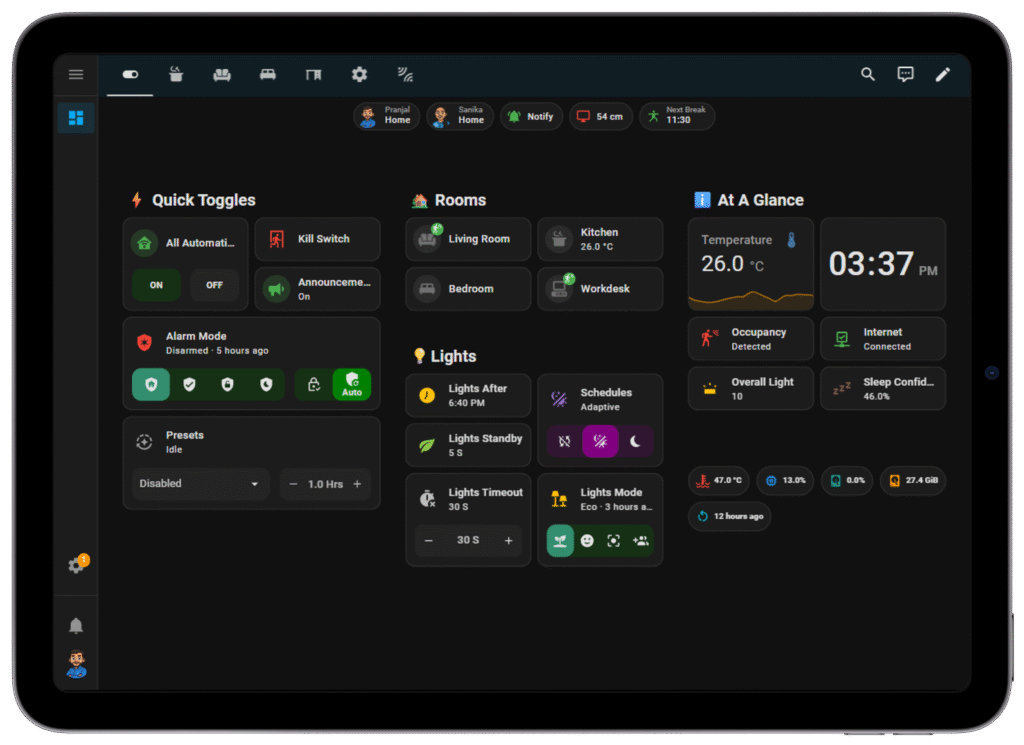Open the settings gear tab

[x=359, y=75]
